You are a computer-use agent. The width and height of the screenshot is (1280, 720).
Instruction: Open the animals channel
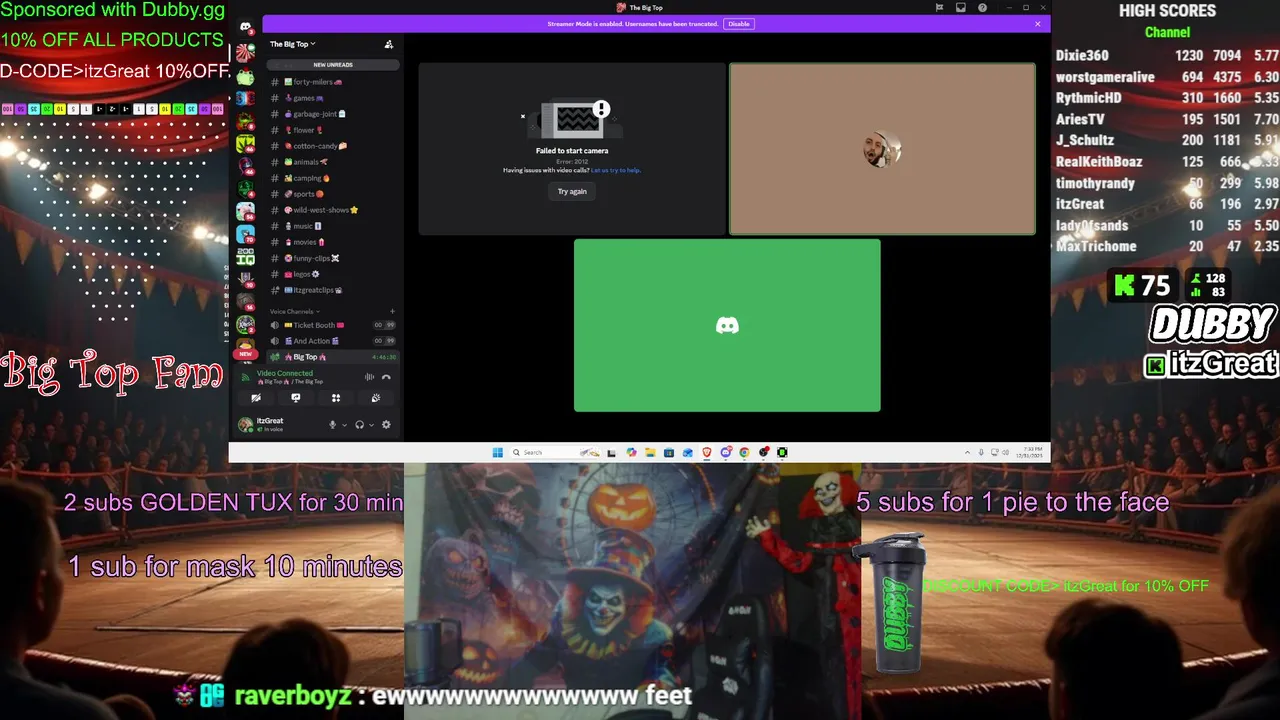(x=333, y=162)
